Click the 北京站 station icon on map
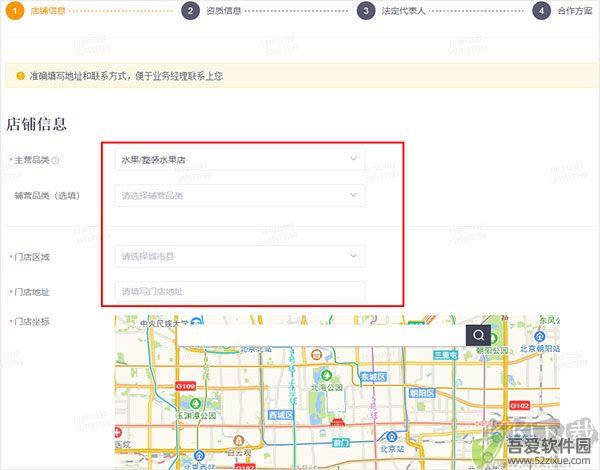The height and width of the screenshot is (470, 600). 391,436
